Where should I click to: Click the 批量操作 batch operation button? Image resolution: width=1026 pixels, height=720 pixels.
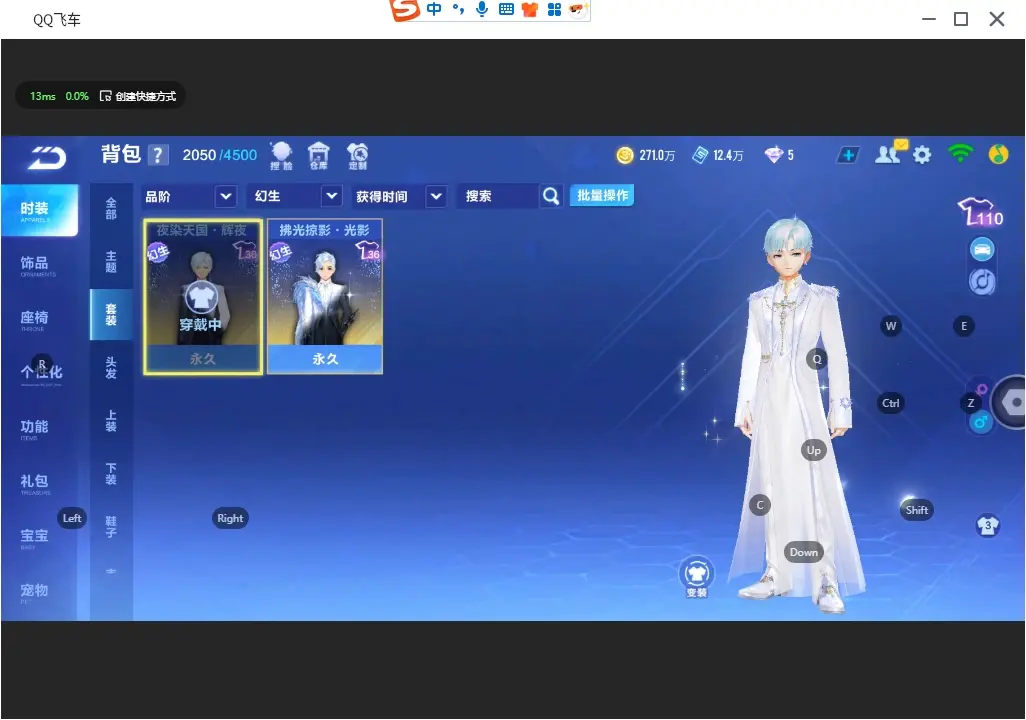[x=602, y=196]
